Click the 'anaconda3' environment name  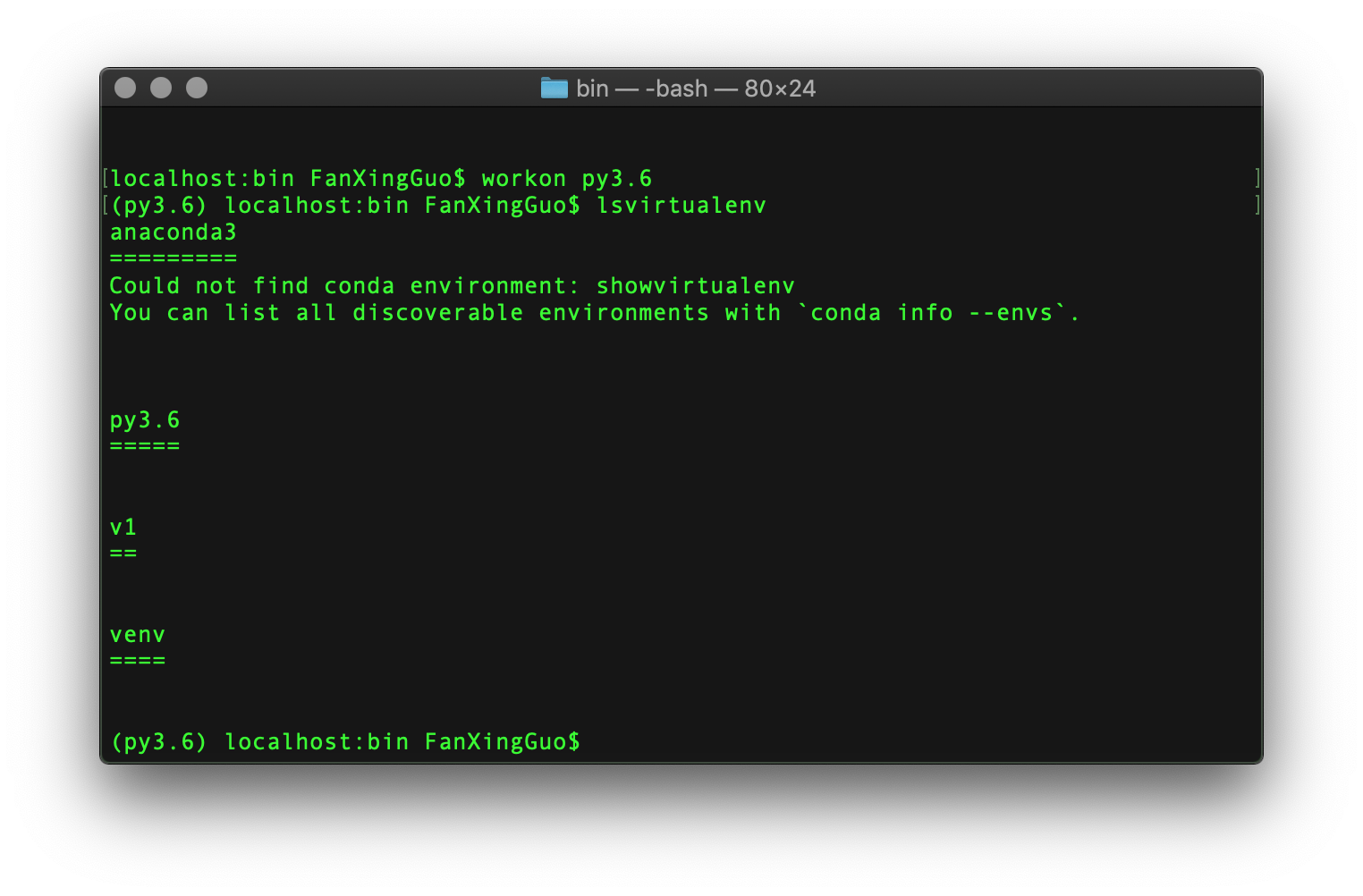pos(174,232)
